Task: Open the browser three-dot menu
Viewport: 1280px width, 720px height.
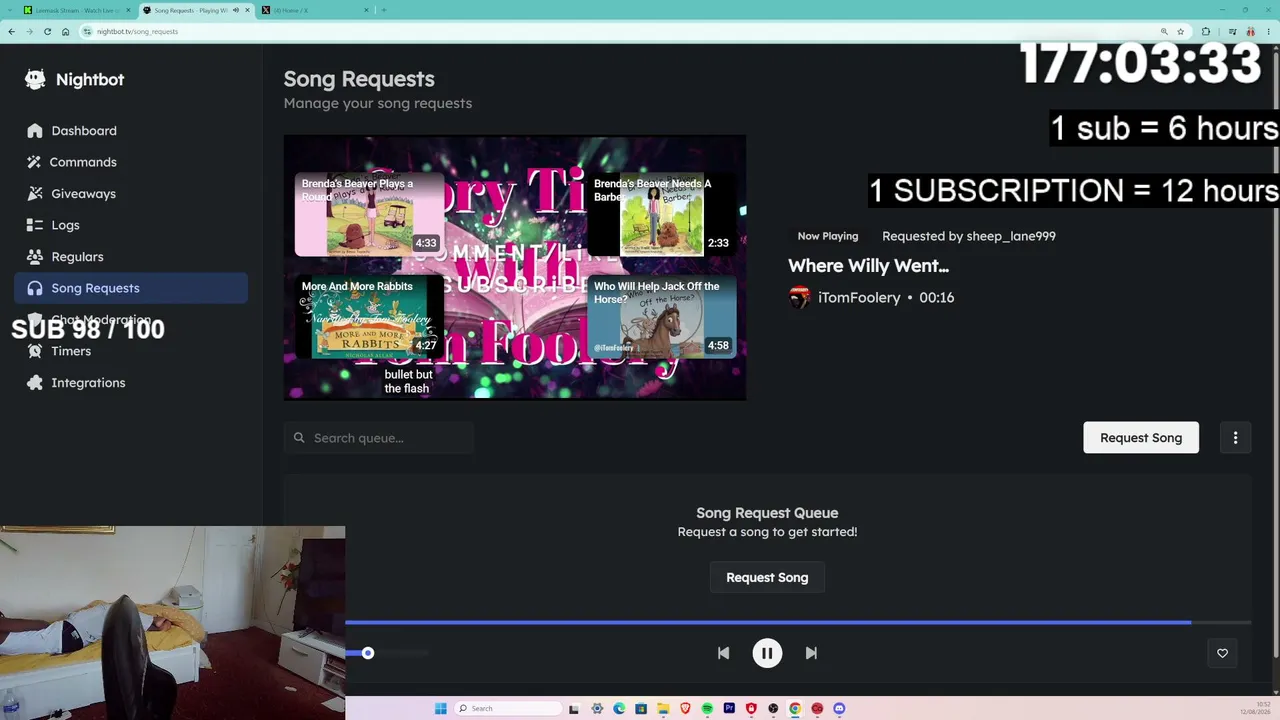Action: click(1269, 32)
